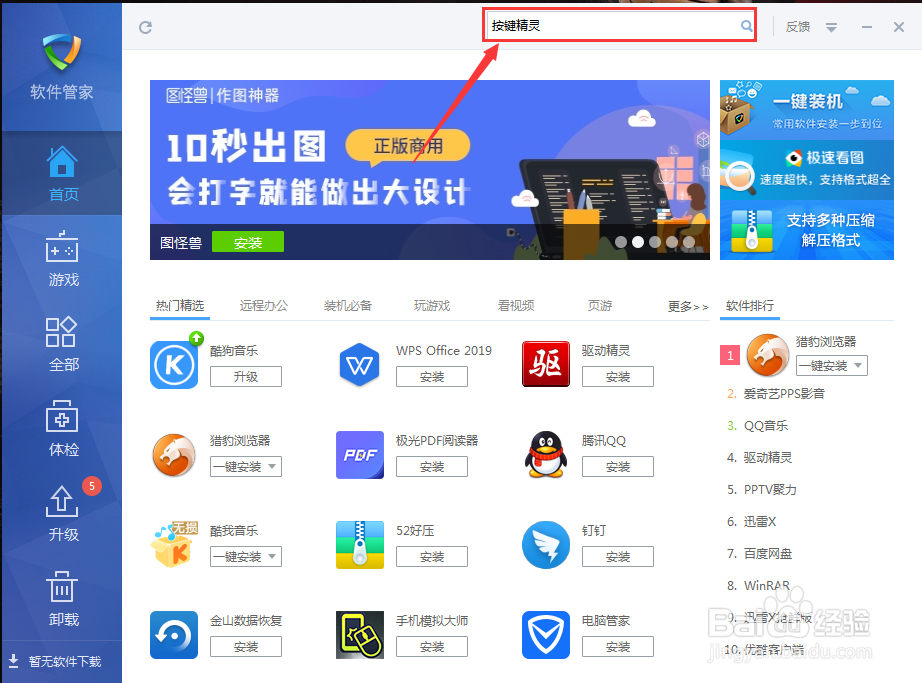Open the 卸载 uninstall section
This screenshot has height=683, width=922.
point(62,598)
